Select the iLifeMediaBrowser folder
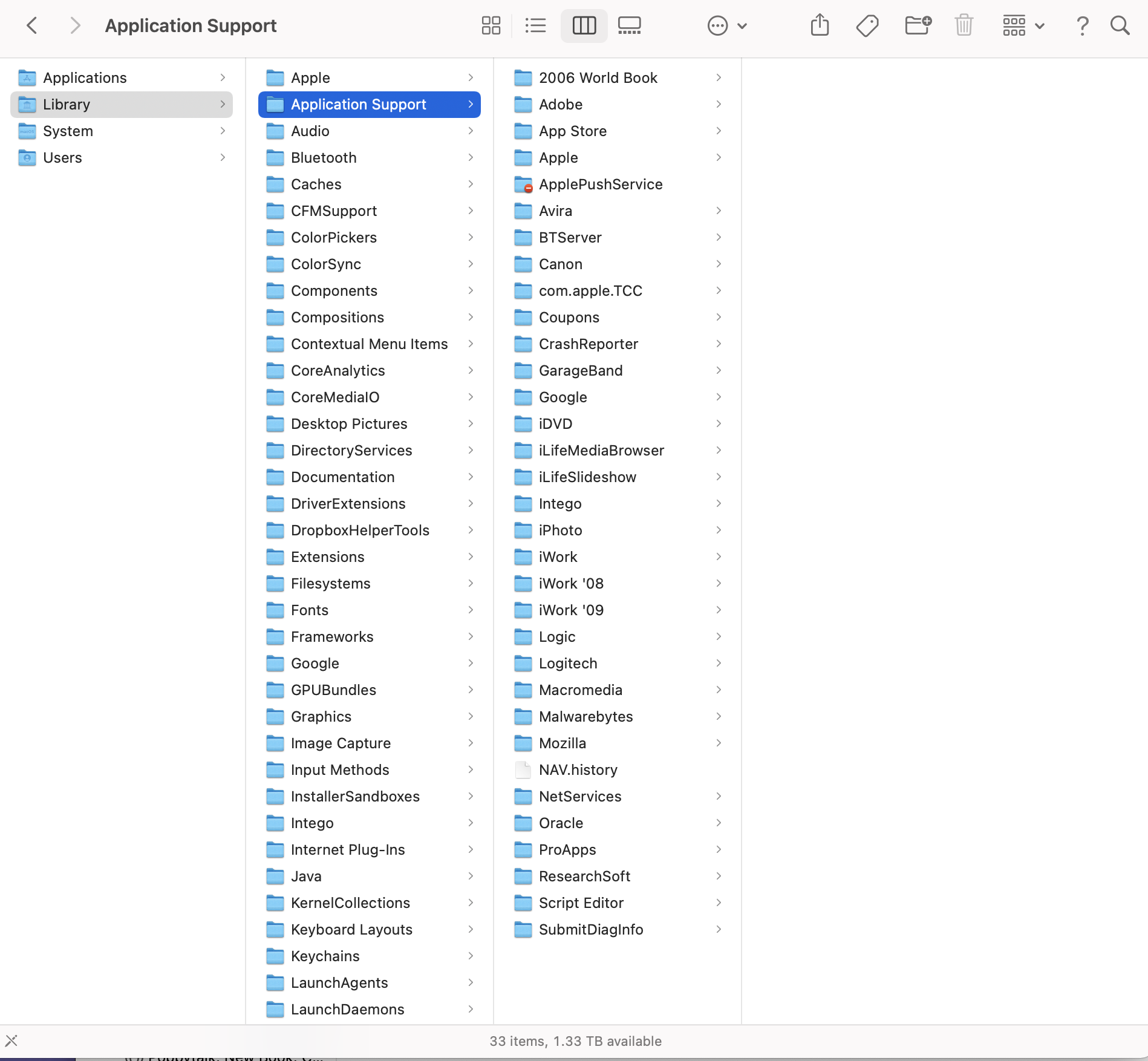The height and width of the screenshot is (1061, 1148). coord(618,450)
